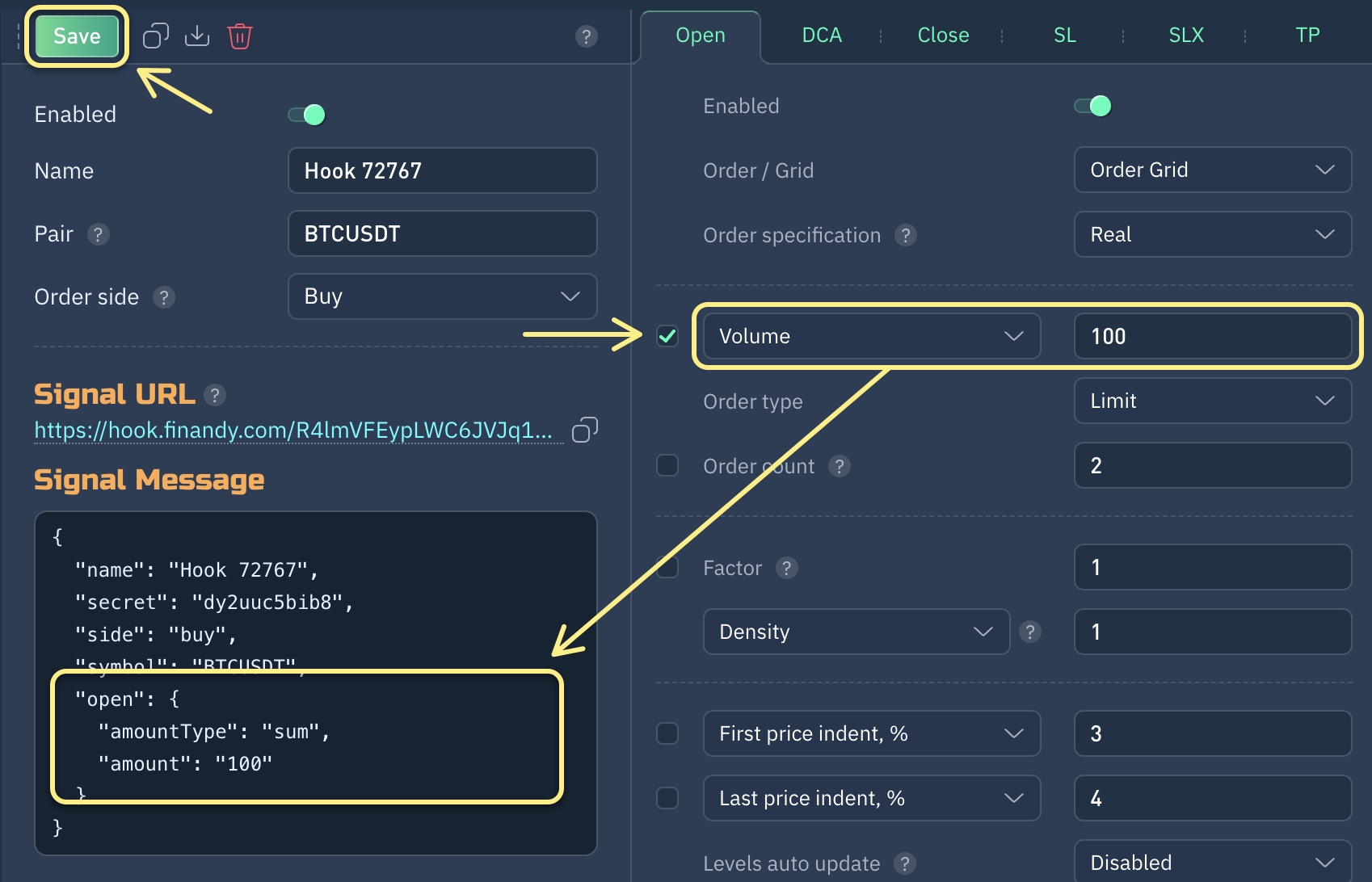Open the Order type Limit dropdown
1372x882 pixels.
pyautogui.click(x=1212, y=401)
